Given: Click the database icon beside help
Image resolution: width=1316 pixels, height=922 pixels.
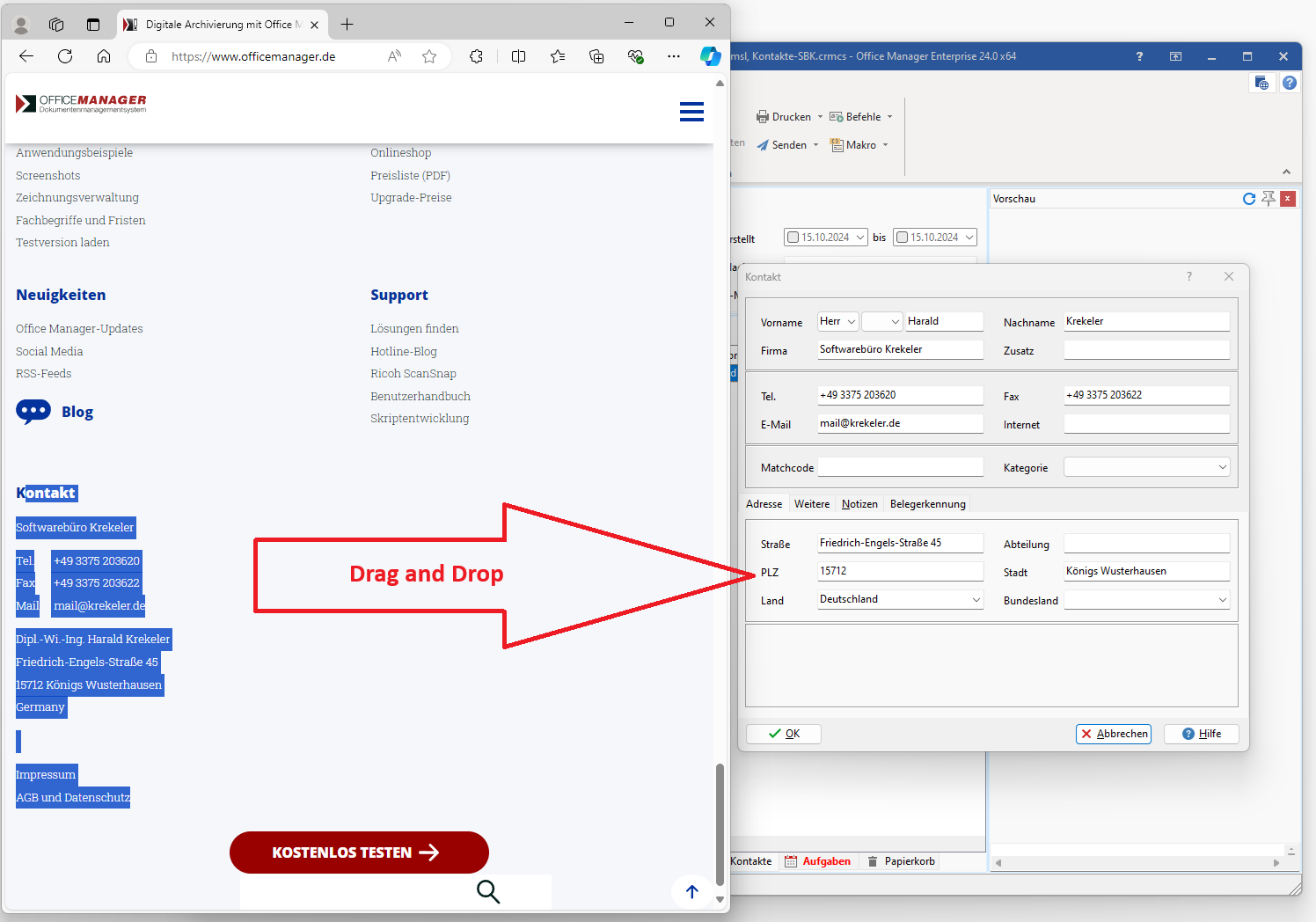Looking at the screenshot, I should pos(1262,83).
